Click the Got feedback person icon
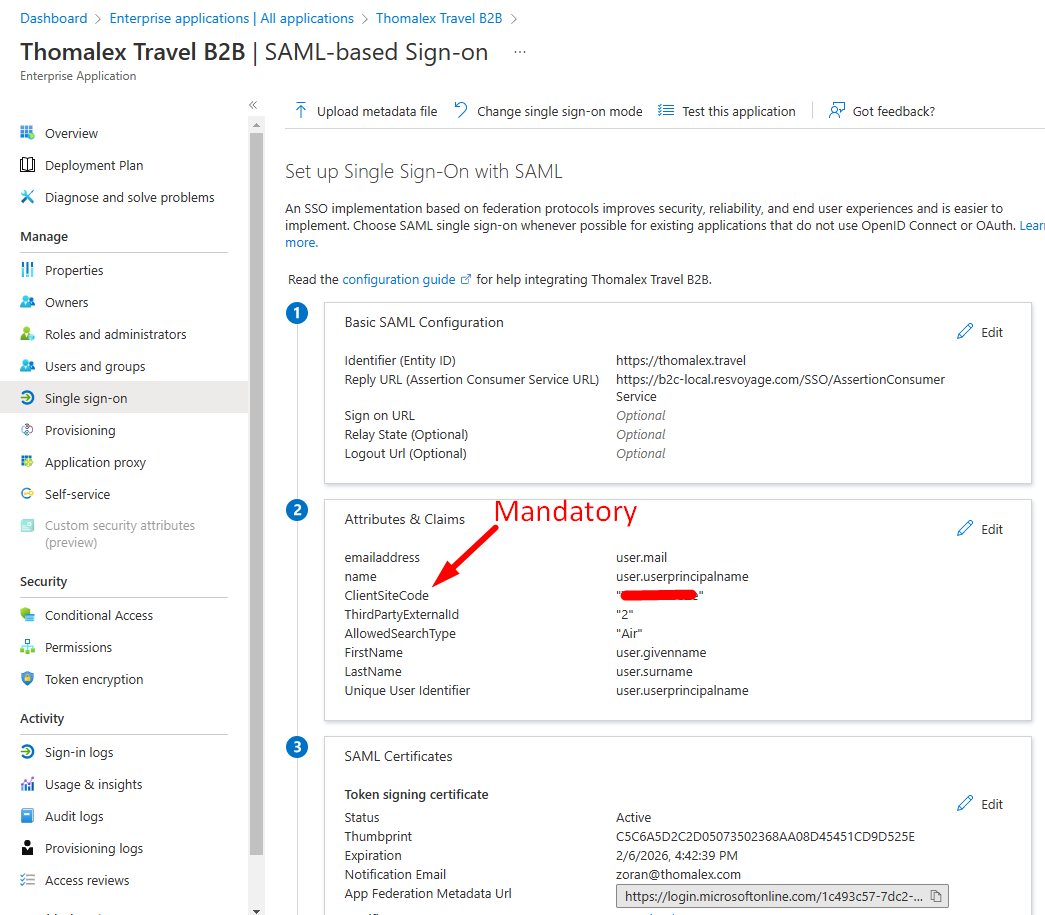Image resolution: width=1045 pixels, height=915 pixels. tap(836, 111)
